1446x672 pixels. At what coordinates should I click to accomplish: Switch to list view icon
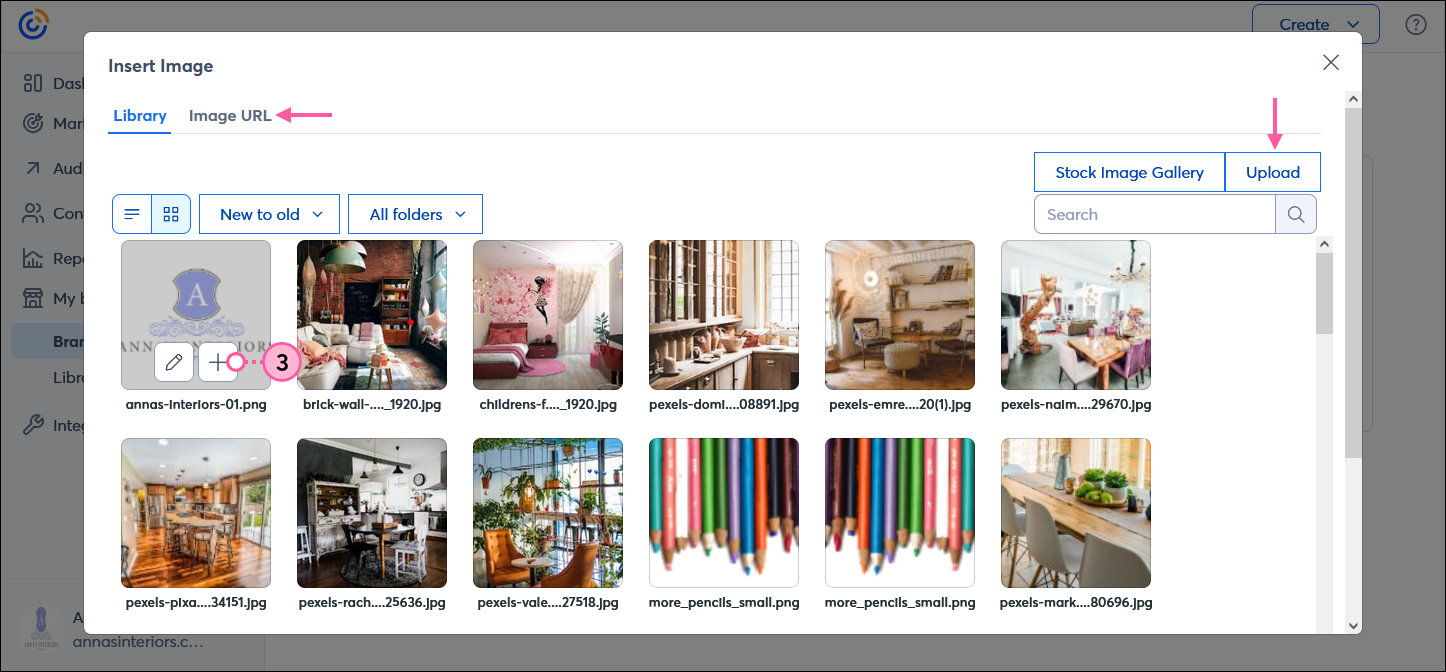132,214
